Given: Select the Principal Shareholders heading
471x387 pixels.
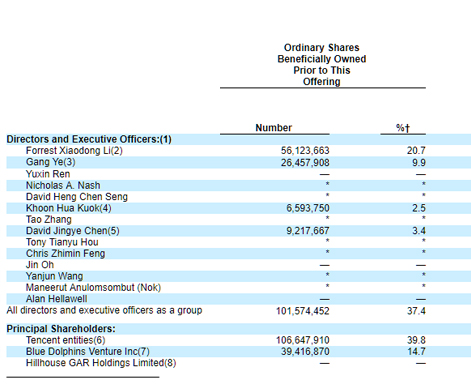Looking at the screenshot, I should 61,329.
